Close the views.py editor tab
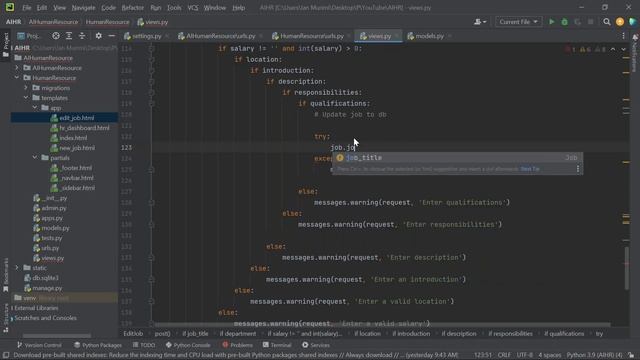This screenshot has width=640, height=360. [397, 36]
